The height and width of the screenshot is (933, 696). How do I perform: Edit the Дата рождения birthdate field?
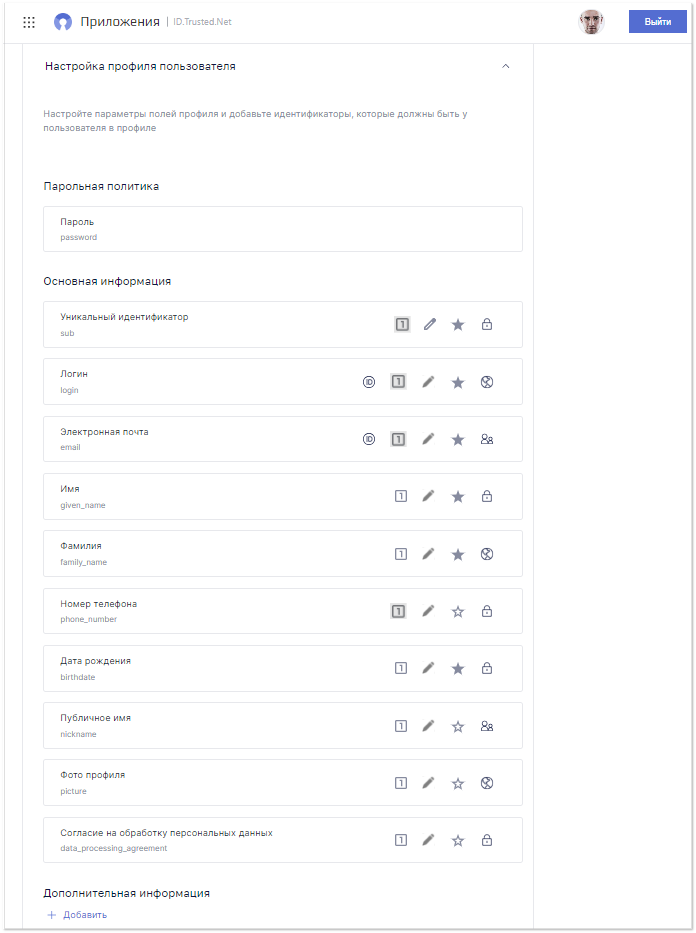click(x=428, y=668)
